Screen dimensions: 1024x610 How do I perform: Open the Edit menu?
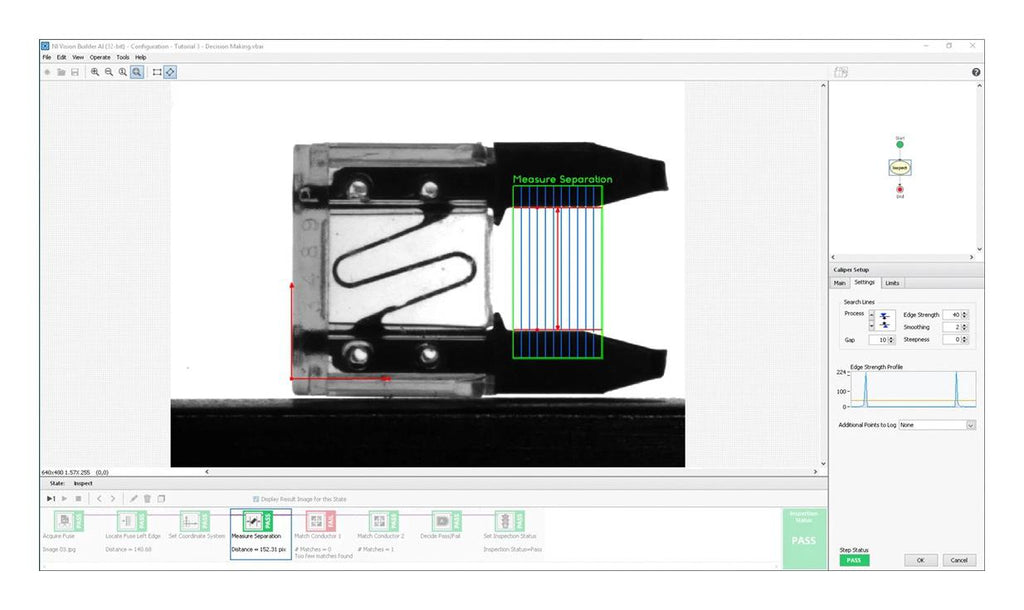(x=61, y=57)
